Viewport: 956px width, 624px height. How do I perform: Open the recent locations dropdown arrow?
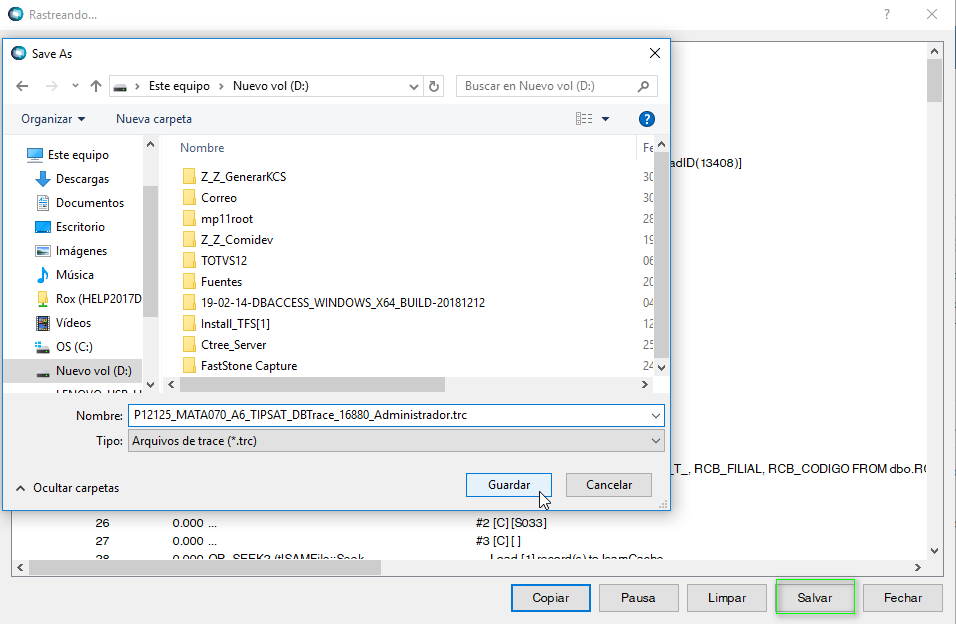point(75,86)
